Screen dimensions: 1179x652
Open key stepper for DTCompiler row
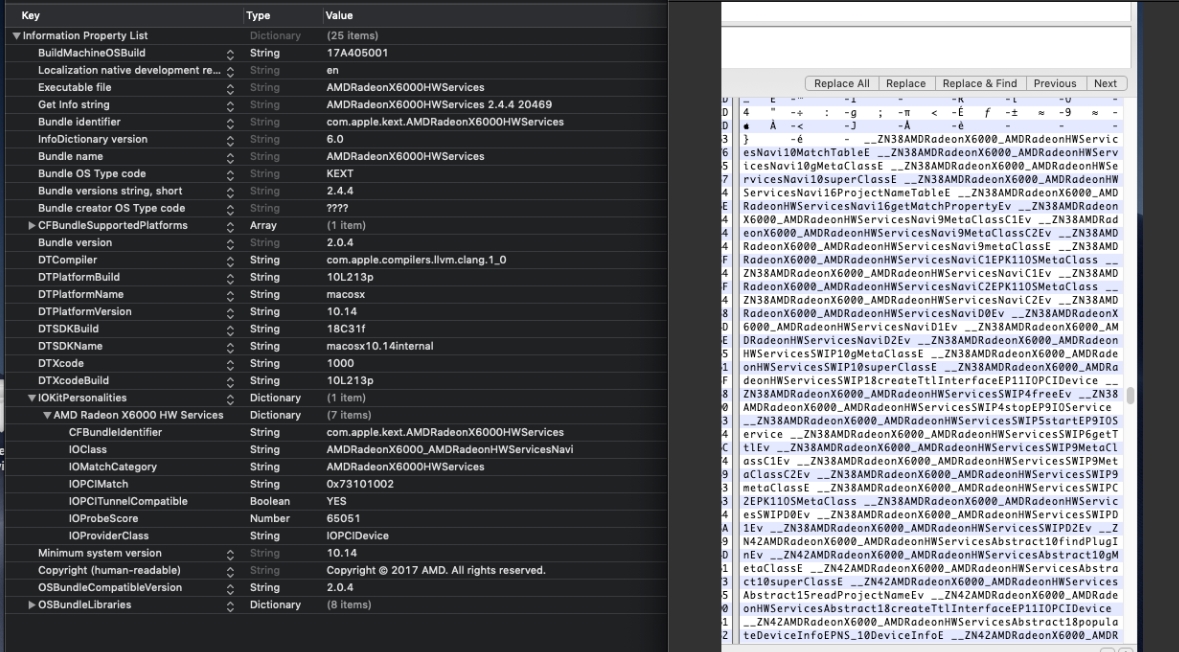(x=230, y=261)
